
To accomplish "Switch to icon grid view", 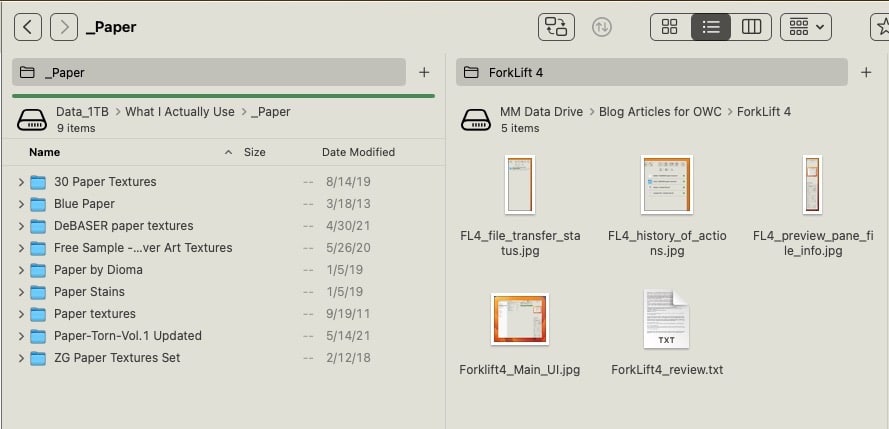I will (x=670, y=27).
